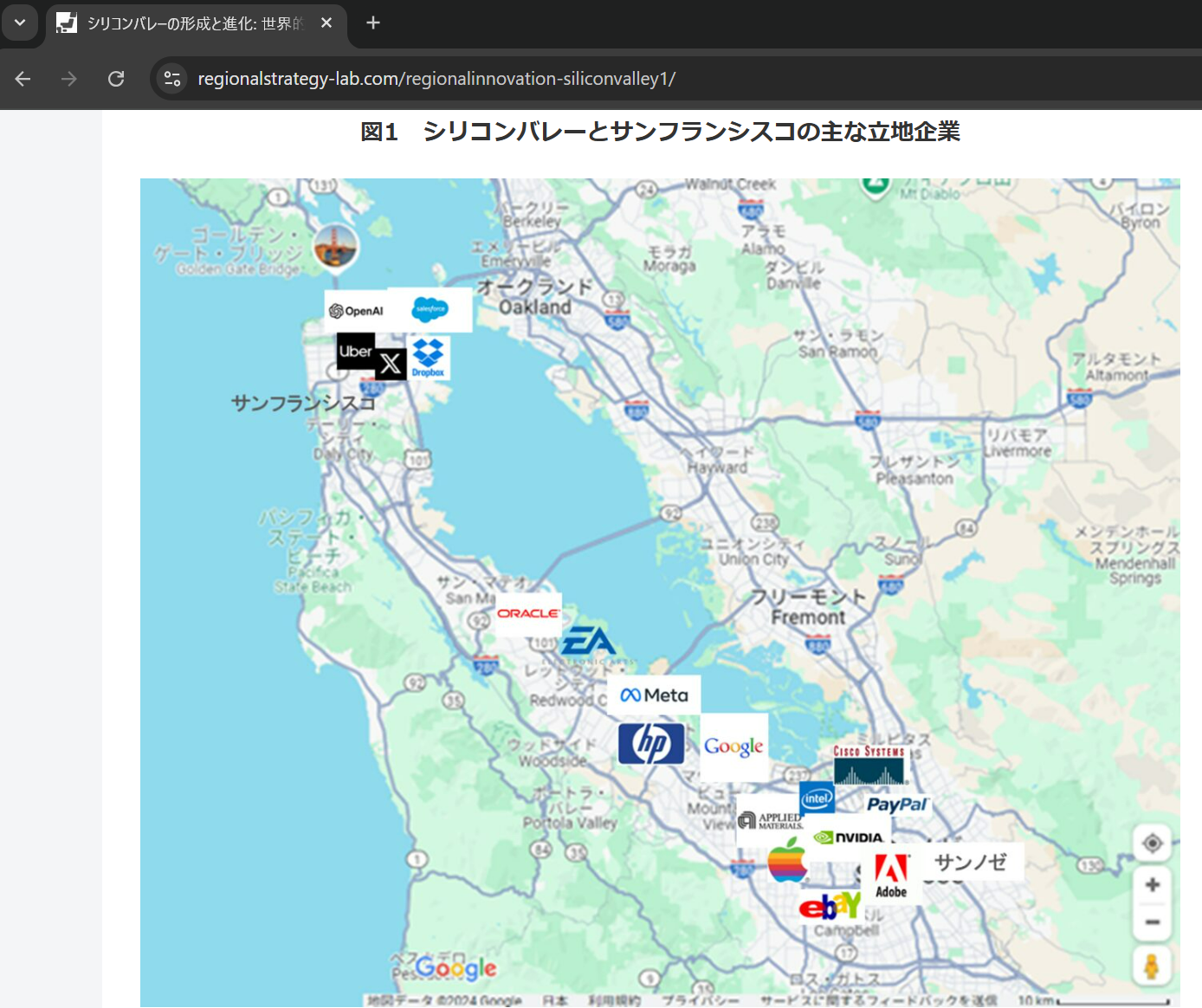Click the NVIDIA logo on the map
Image resolution: width=1202 pixels, height=1008 pixels.
[849, 837]
